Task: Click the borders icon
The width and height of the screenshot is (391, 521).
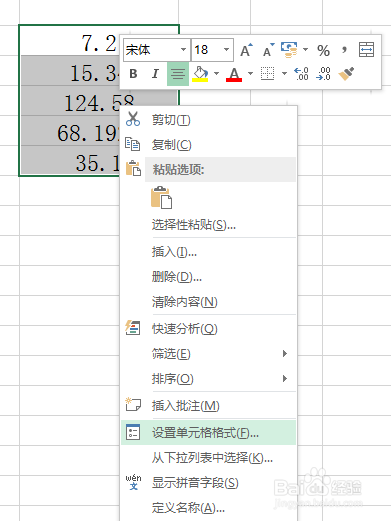Action: tap(267, 74)
